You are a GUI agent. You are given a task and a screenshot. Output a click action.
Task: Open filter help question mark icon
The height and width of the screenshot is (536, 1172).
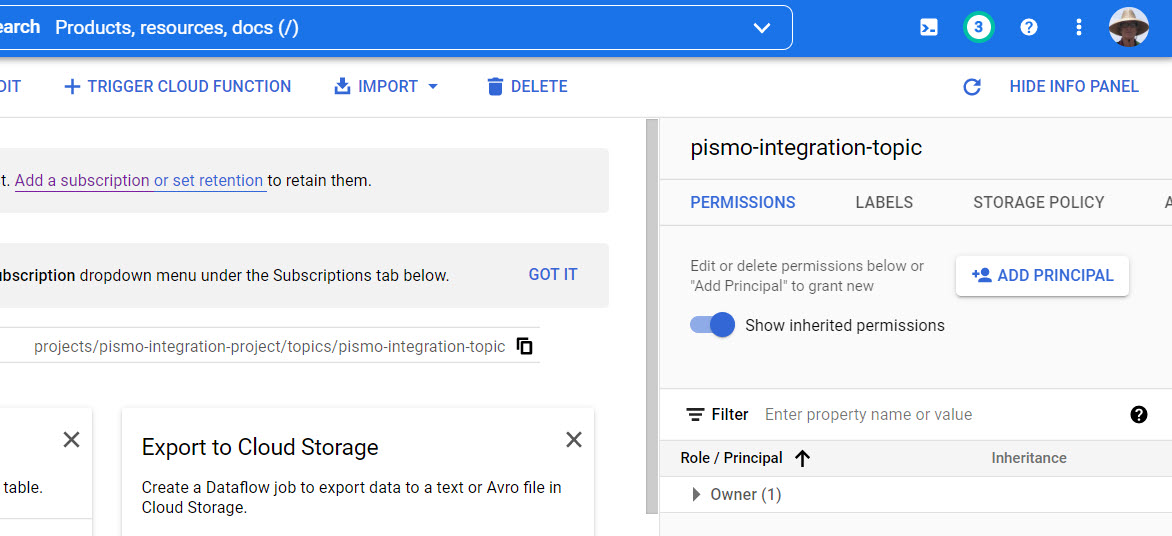[x=1138, y=414]
